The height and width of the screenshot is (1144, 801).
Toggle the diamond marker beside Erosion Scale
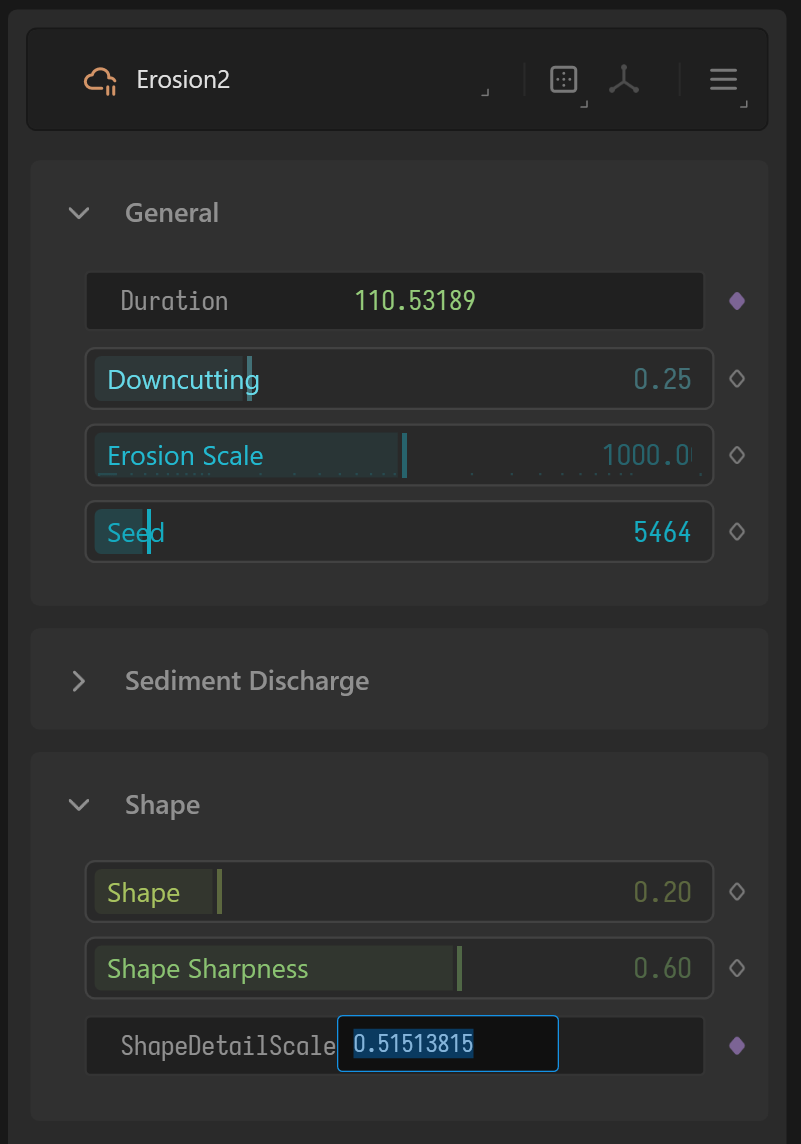(x=737, y=455)
